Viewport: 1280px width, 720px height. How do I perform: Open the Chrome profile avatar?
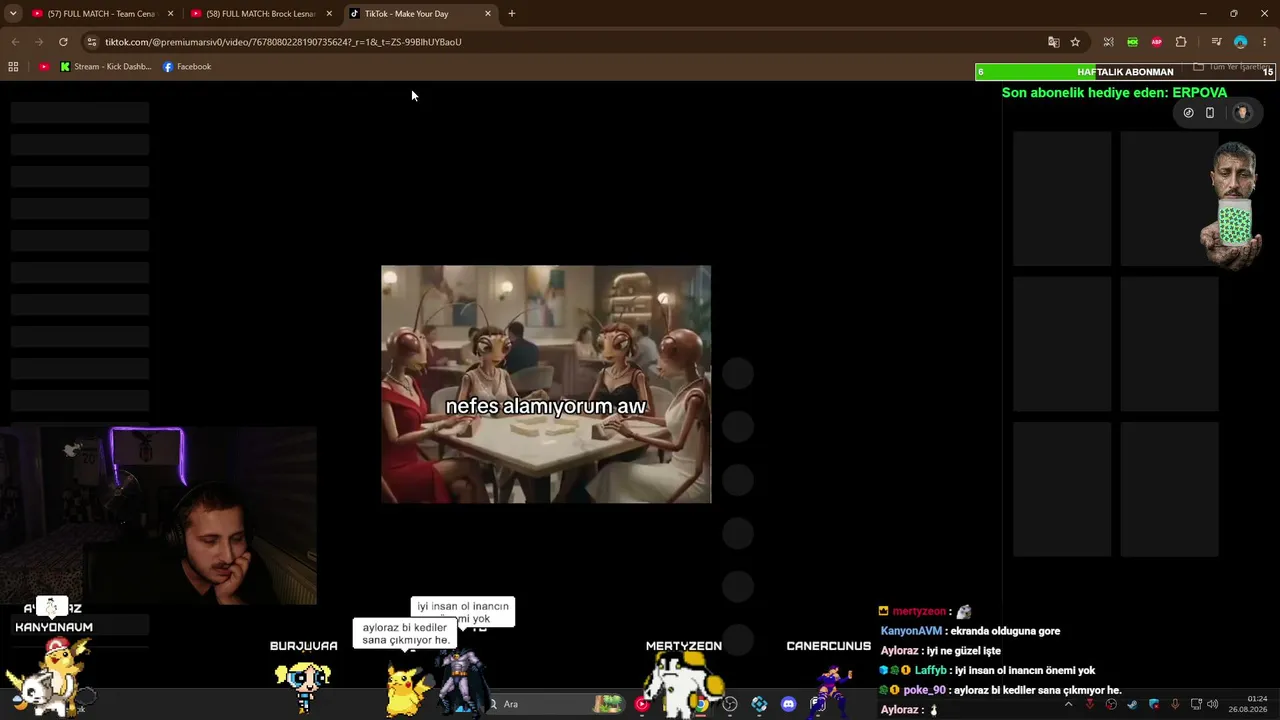1241,42
